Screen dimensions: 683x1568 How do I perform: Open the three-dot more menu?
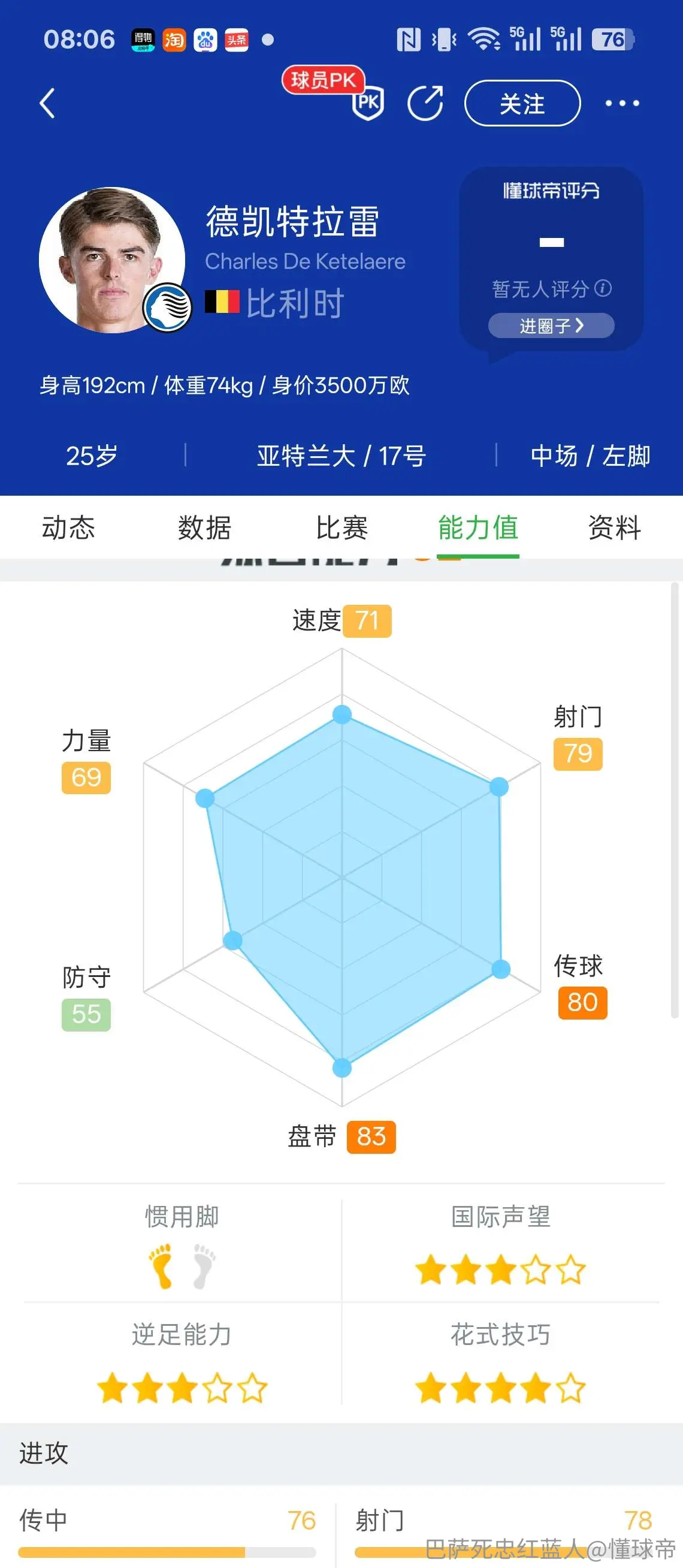point(621,103)
